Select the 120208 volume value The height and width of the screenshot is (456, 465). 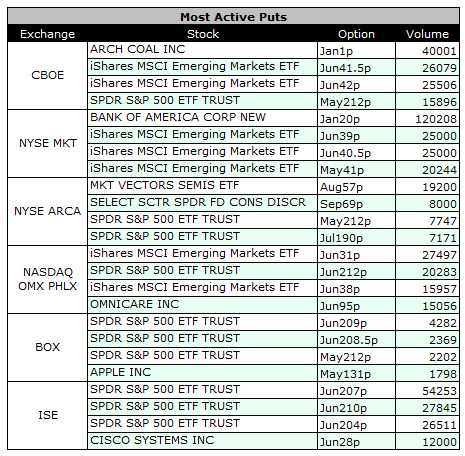coord(436,119)
